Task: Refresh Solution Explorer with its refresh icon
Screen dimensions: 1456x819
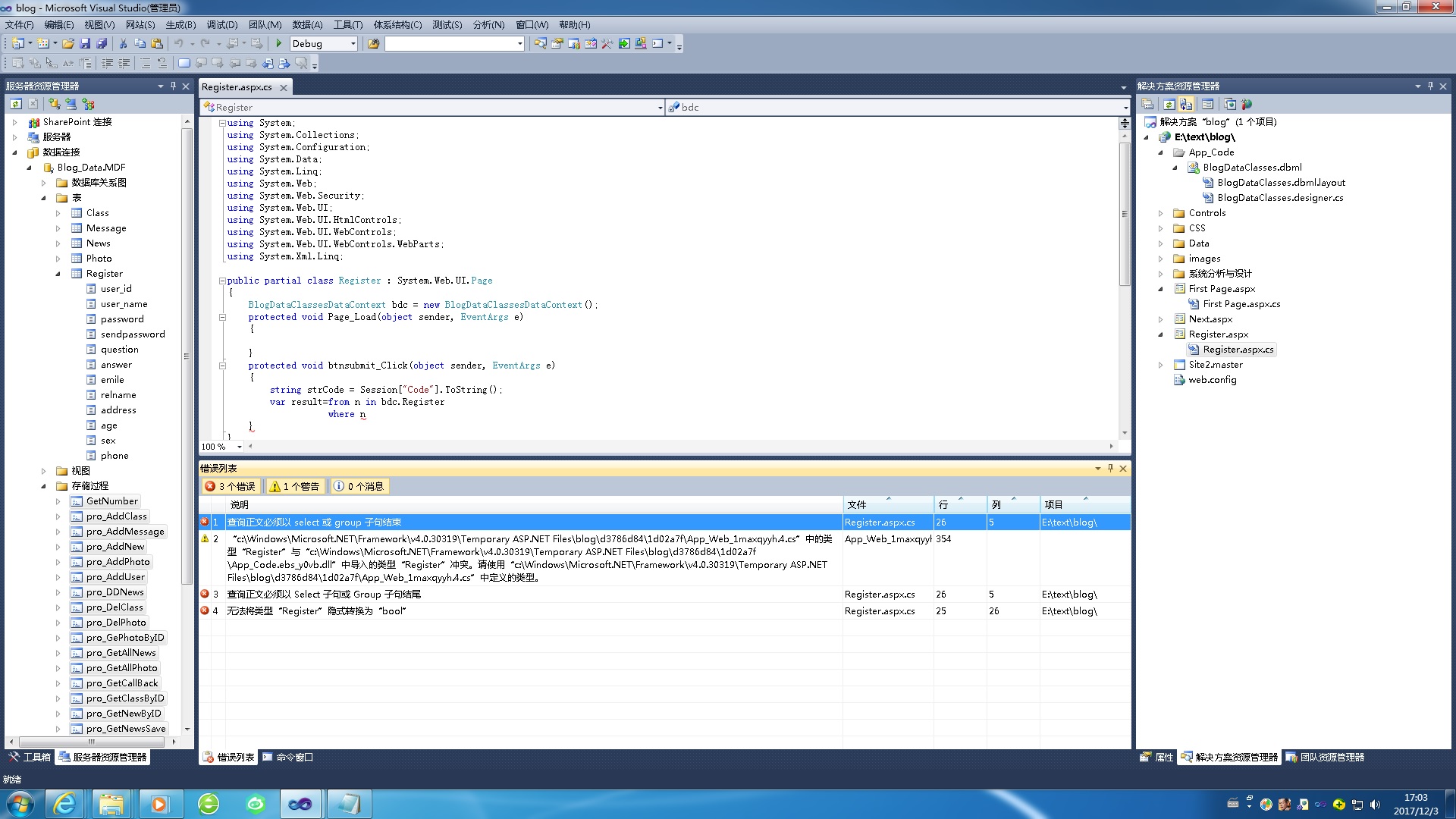Action: [1169, 104]
